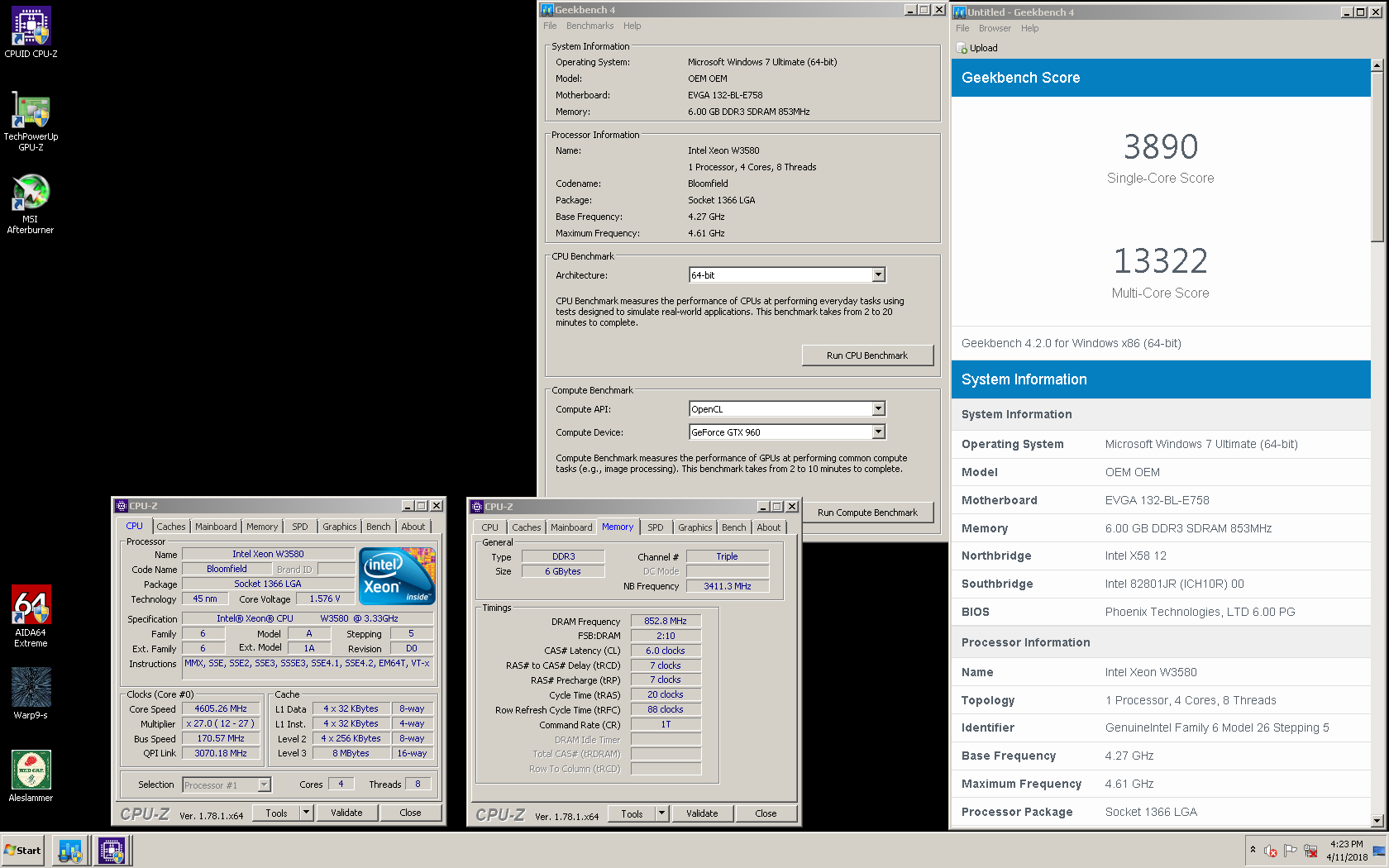The height and width of the screenshot is (868, 1389).
Task: Open Browser menu in Untitled Geekbench window
Action: 995,28
